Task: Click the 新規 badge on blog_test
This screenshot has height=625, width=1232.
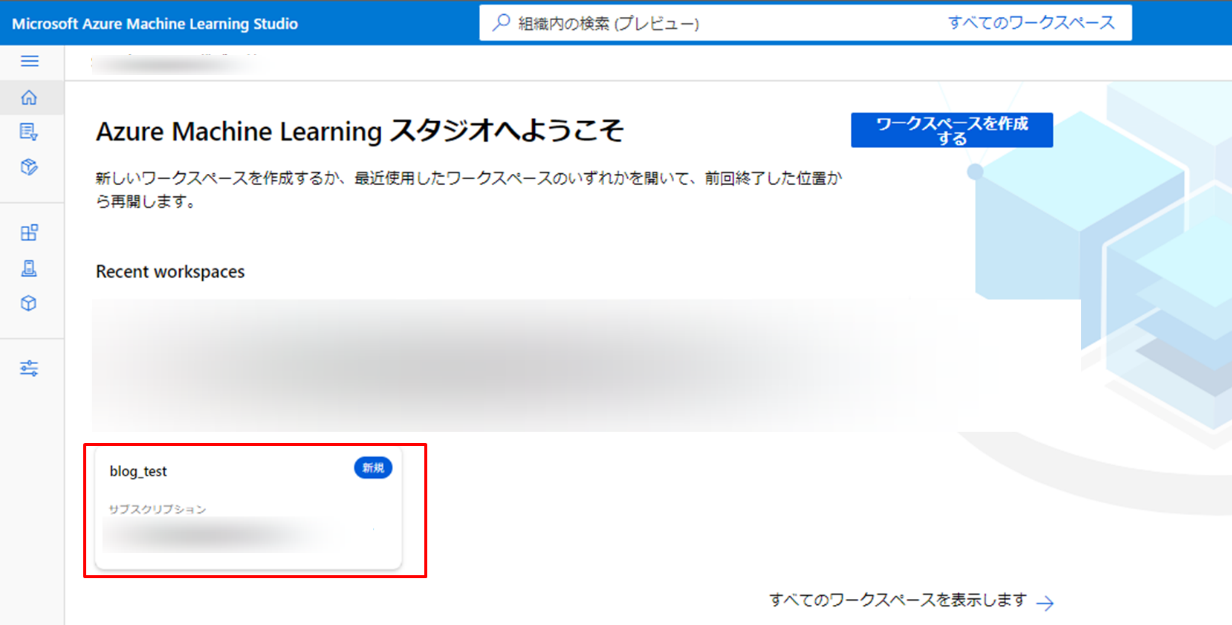Action: [x=373, y=468]
